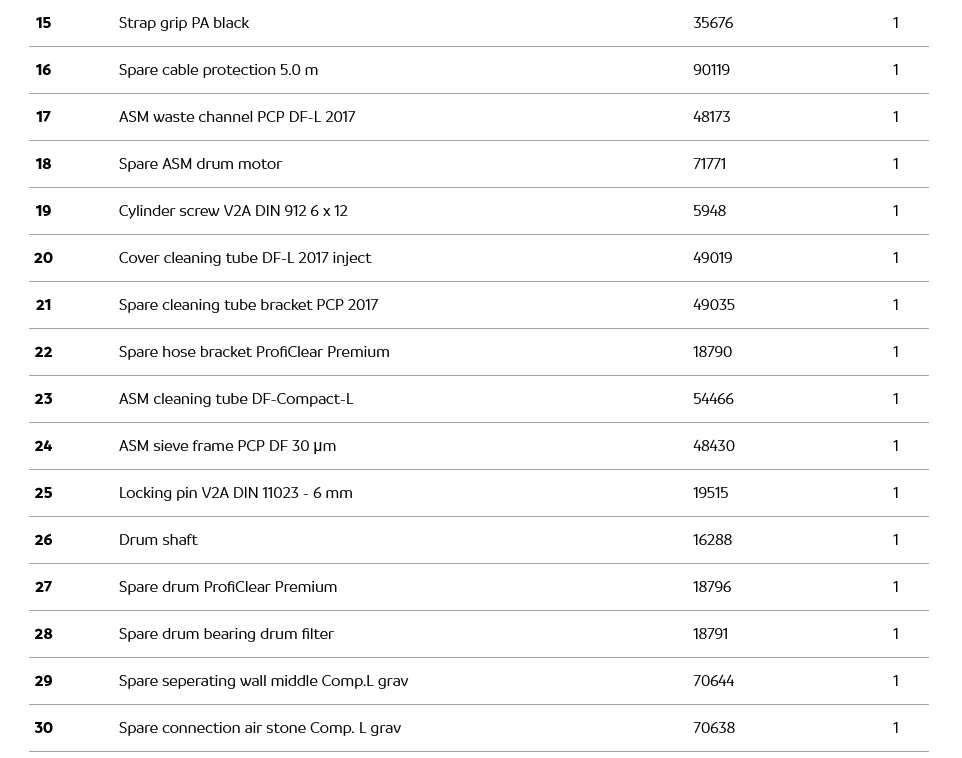962x758 pixels.
Task: Select the 'Spare ASM drum motor' entry
Action: 200,164
